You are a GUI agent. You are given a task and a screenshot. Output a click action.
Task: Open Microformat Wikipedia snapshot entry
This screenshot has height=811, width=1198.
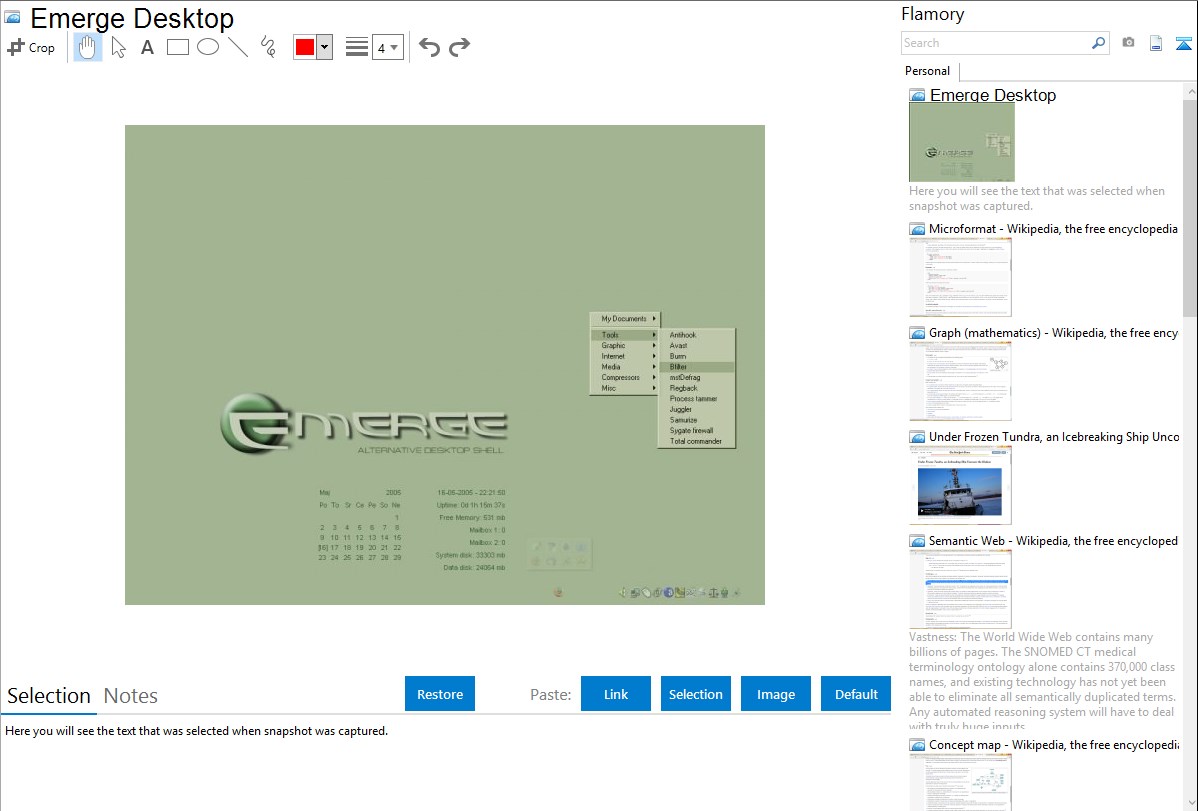[x=1053, y=229]
